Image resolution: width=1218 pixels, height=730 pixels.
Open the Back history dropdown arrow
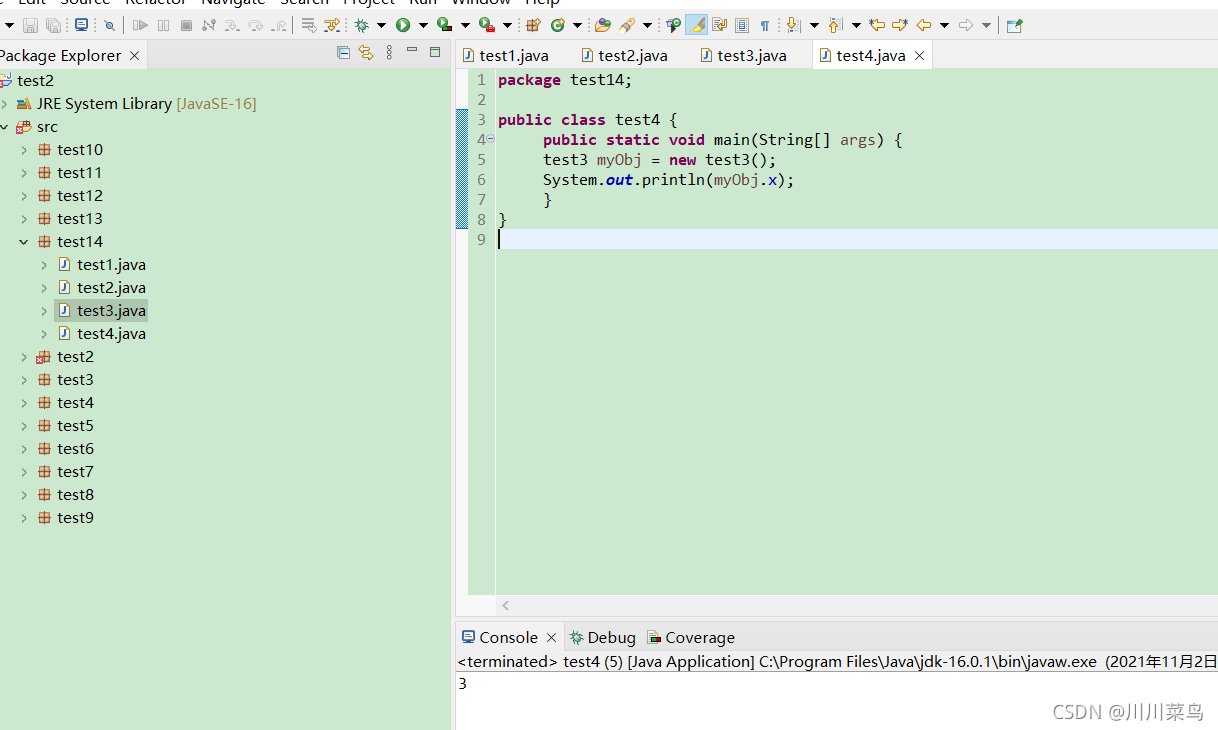(944, 25)
